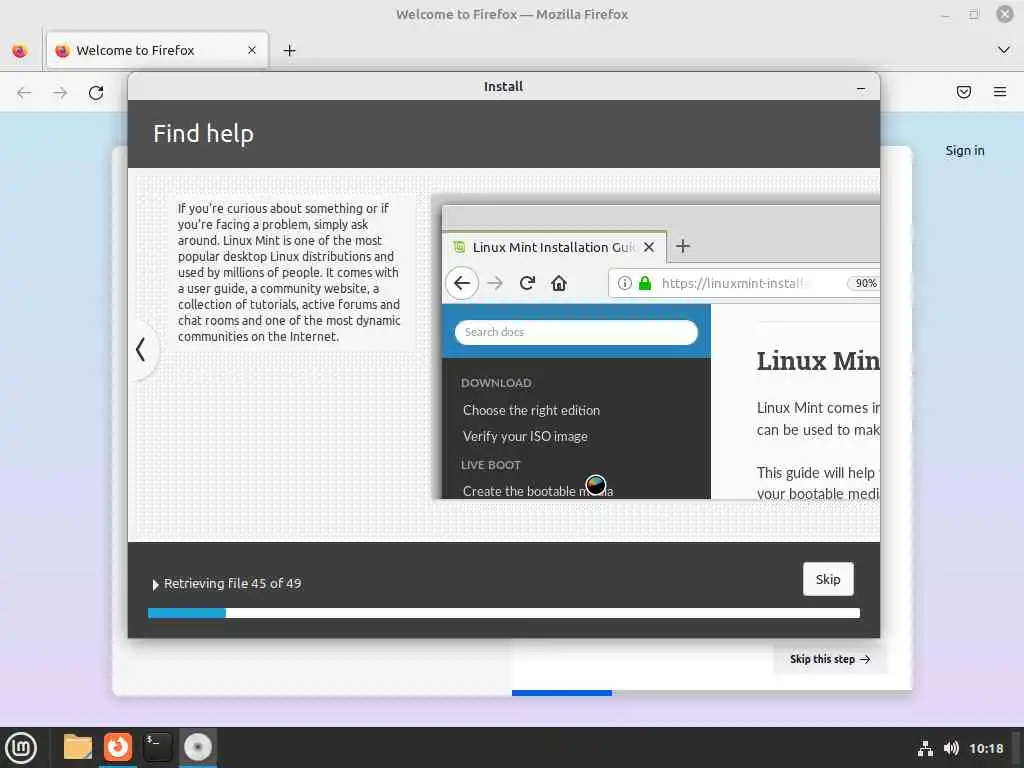This screenshot has width=1024, height=768.
Task: Open the Firefox list all tabs dropdown
Action: click(x=1003, y=50)
